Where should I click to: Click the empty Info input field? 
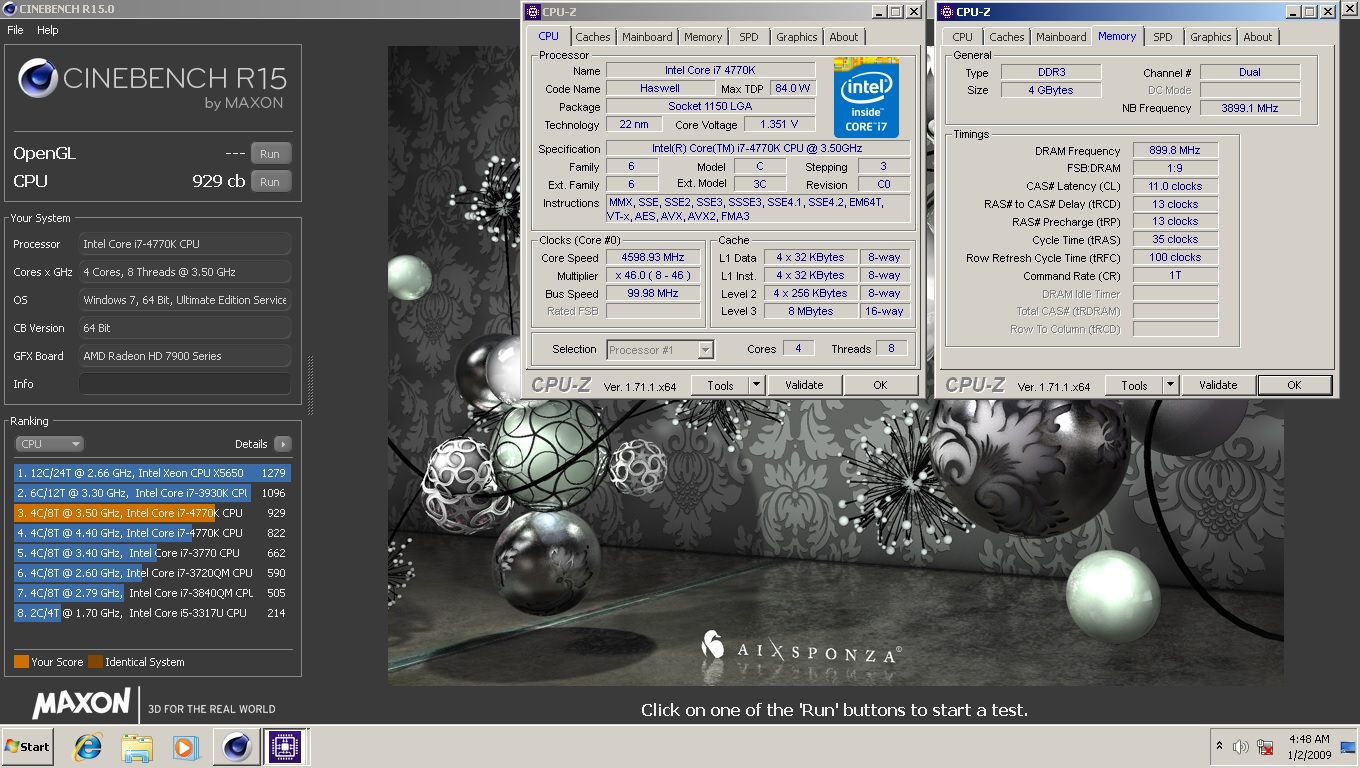click(185, 384)
